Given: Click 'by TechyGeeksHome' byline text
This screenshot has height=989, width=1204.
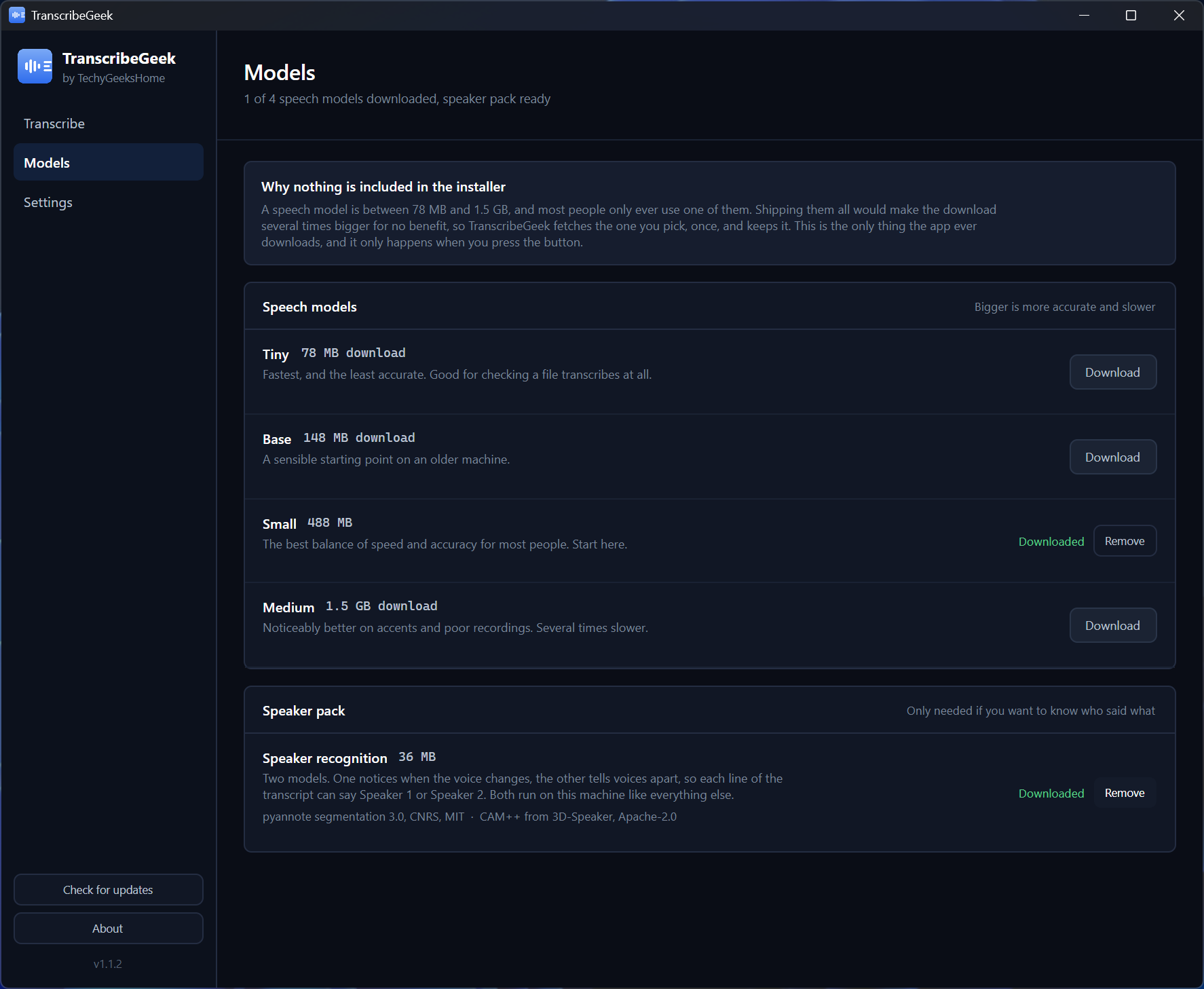Looking at the screenshot, I should 114,78.
